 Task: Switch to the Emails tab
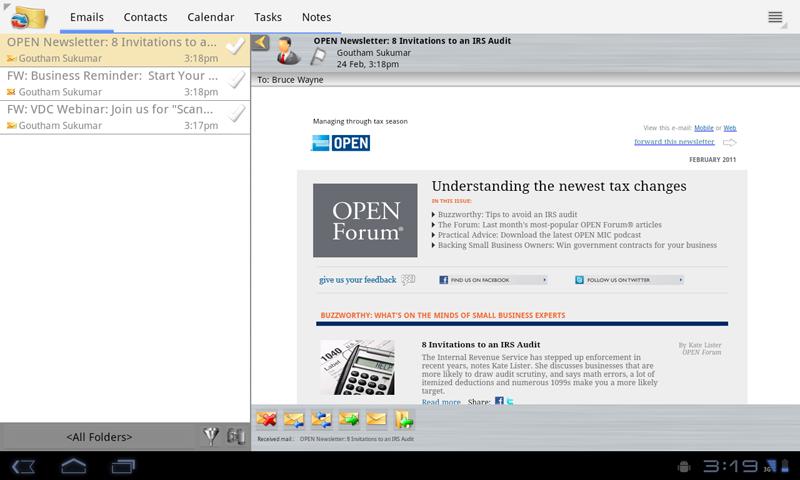[87, 17]
